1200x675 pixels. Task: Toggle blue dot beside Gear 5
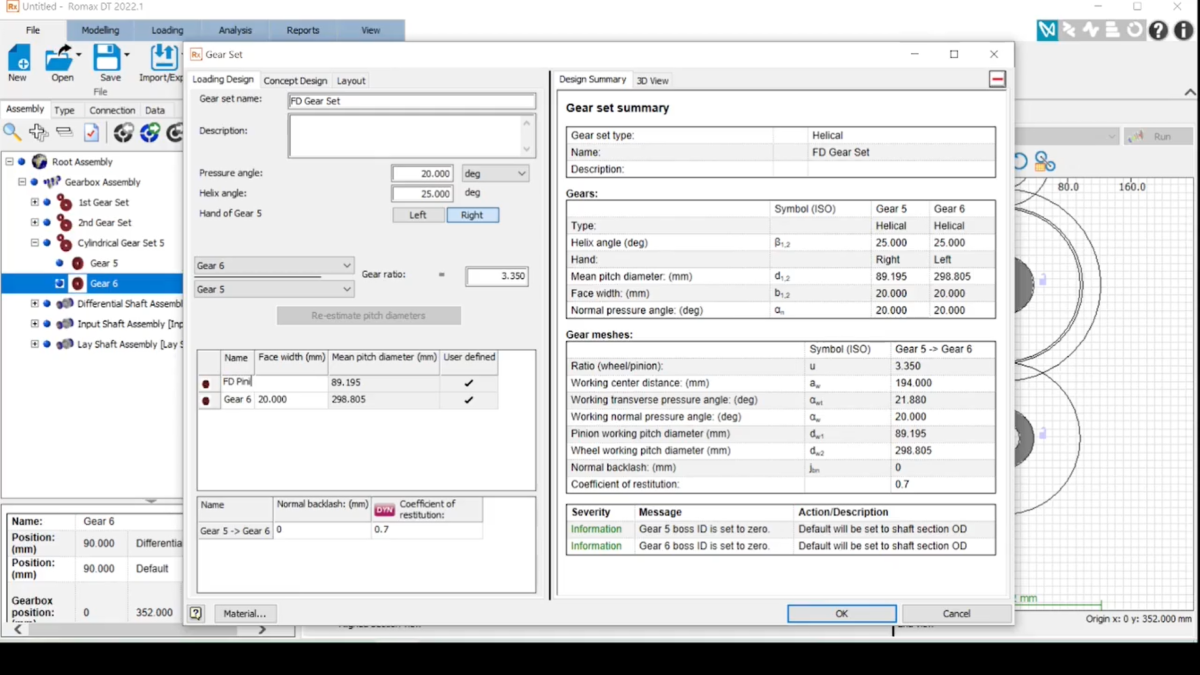click(x=59, y=263)
